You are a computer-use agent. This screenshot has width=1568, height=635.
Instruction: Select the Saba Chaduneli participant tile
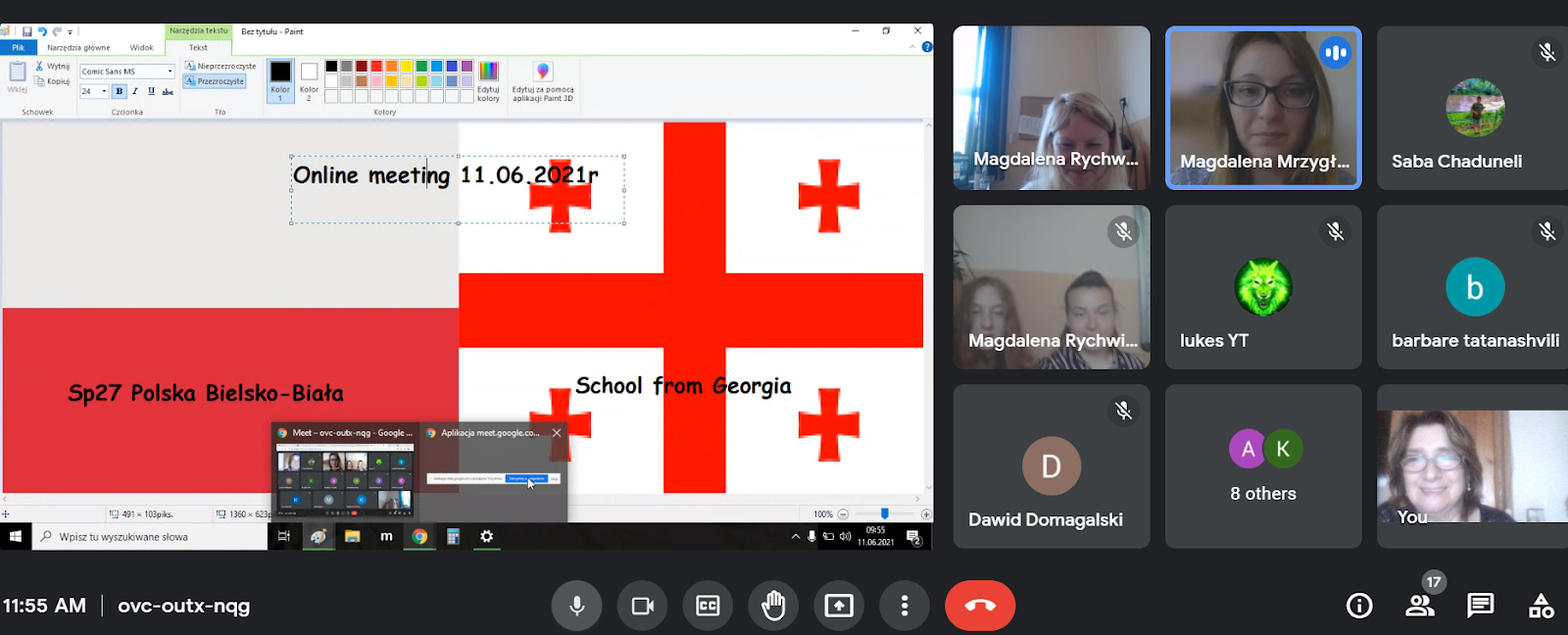coord(1472,108)
